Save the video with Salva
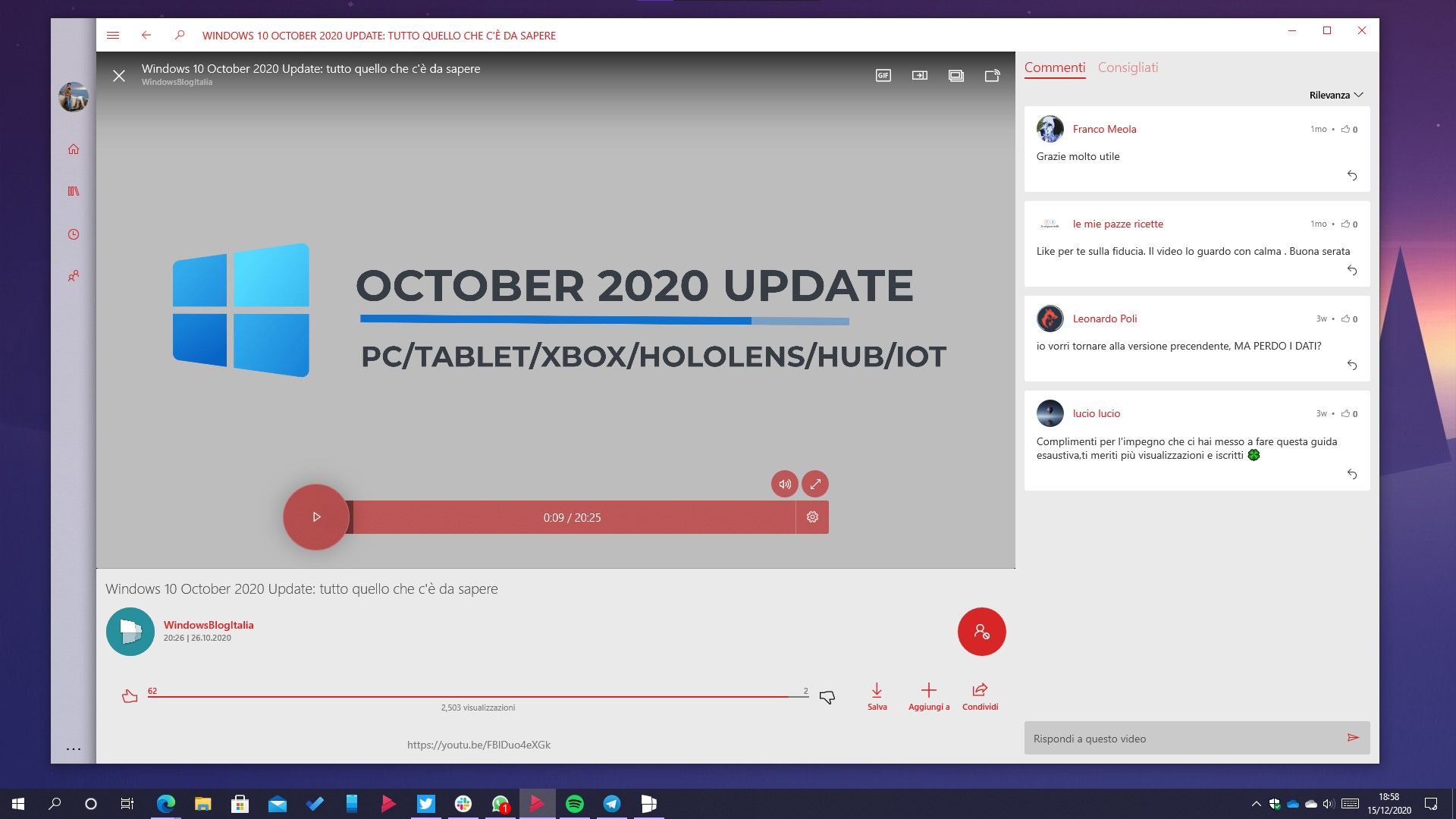This screenshot has height=819, width=1456. tap(877, 696)
